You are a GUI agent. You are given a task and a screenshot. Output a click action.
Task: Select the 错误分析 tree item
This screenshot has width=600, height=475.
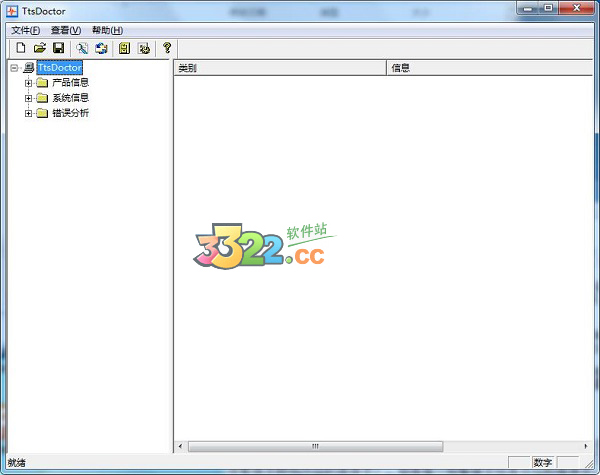[x=70, y=113]
